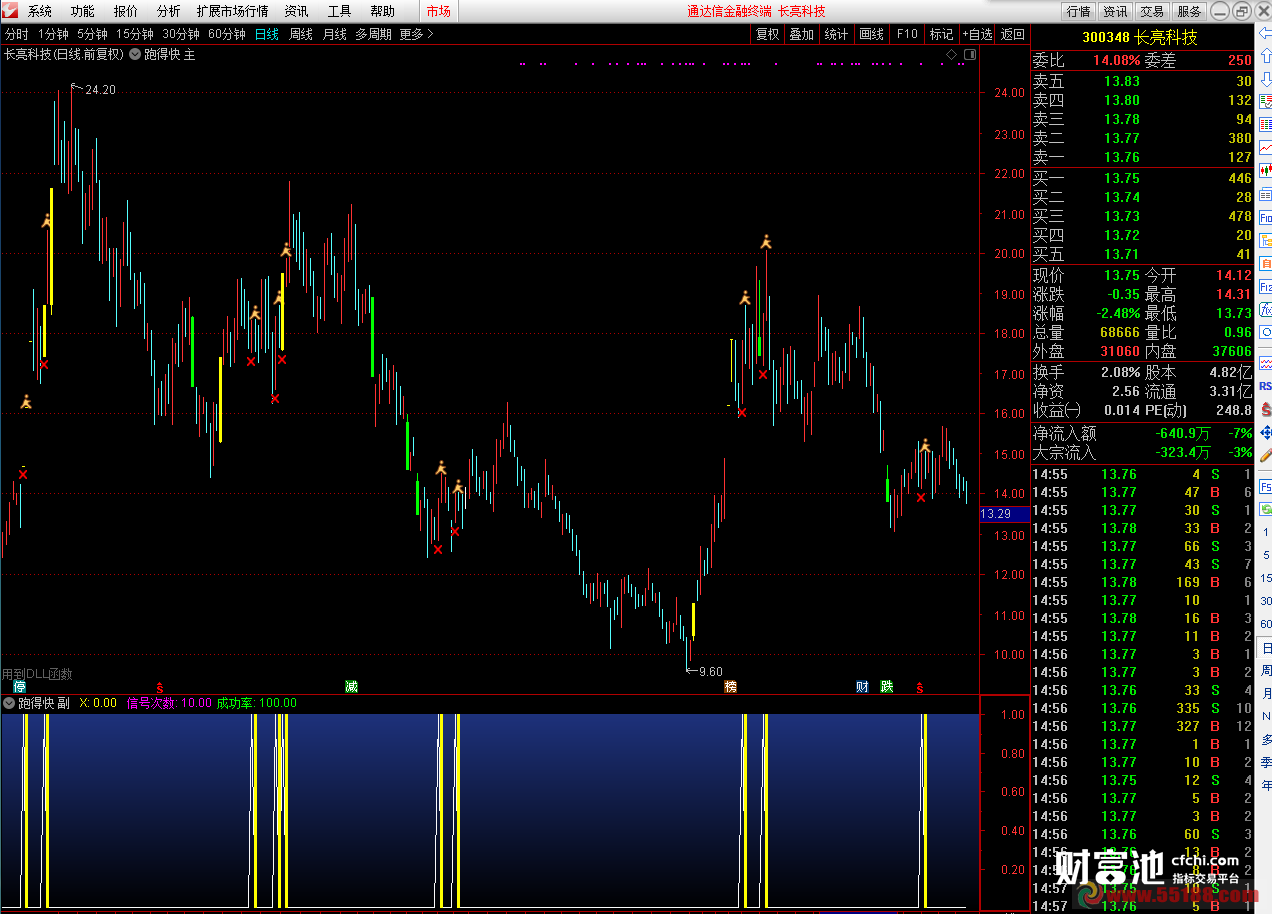Switch to the 市场 tab

pos(438,11)
